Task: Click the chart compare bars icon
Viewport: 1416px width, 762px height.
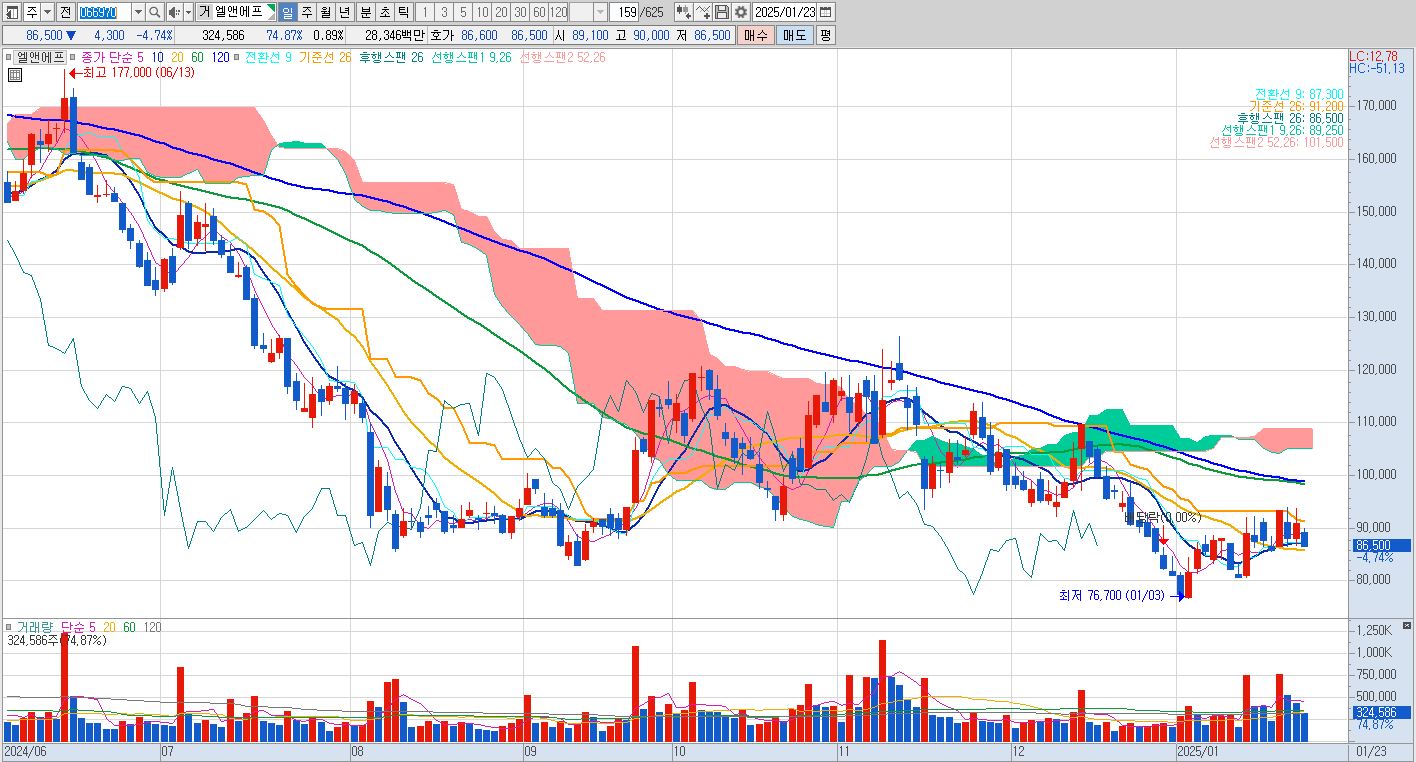Action: pyautogui.click(x=683, y=12)
